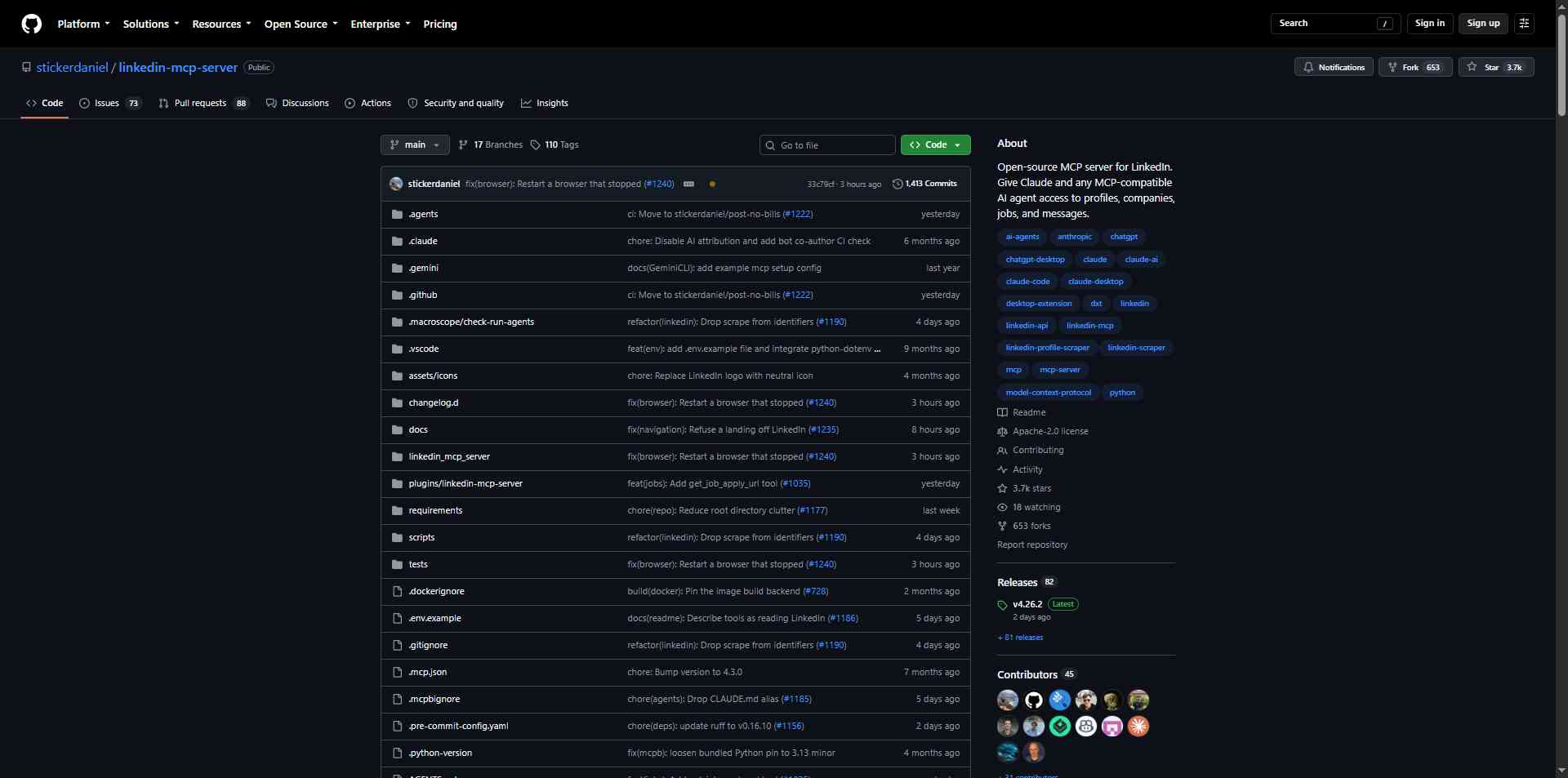Viewport: 1568px width, 778px height.
Task: Open the Security and quality tab
Action: [x=456, y=103]
